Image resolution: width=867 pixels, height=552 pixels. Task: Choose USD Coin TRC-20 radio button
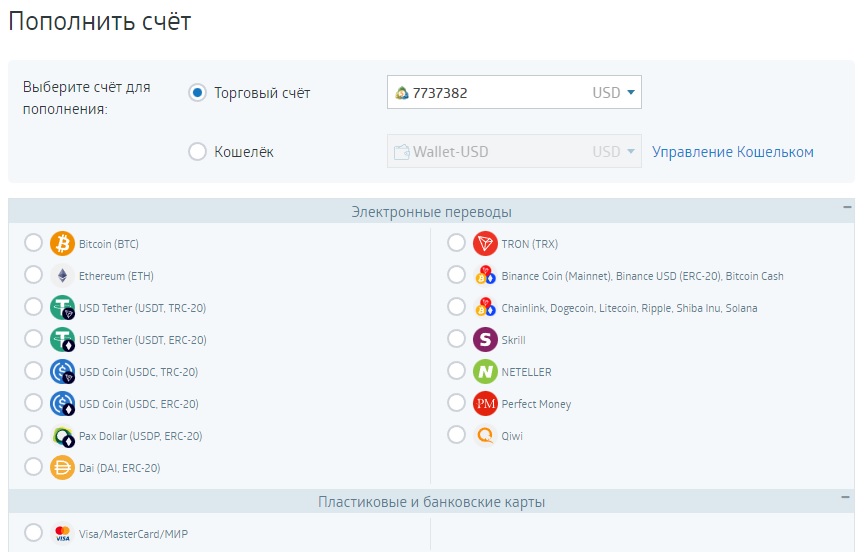pos(33,371)
